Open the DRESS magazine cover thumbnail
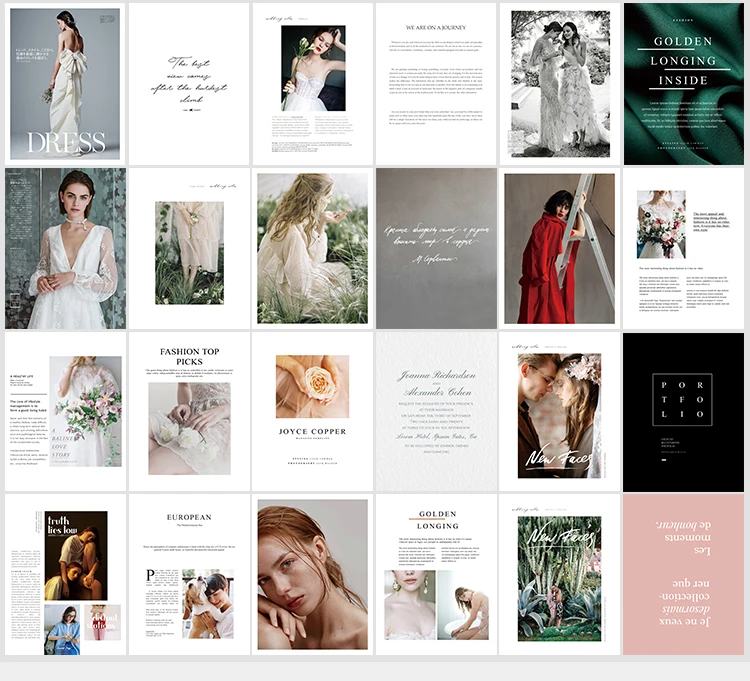 (x=66, y=84)
